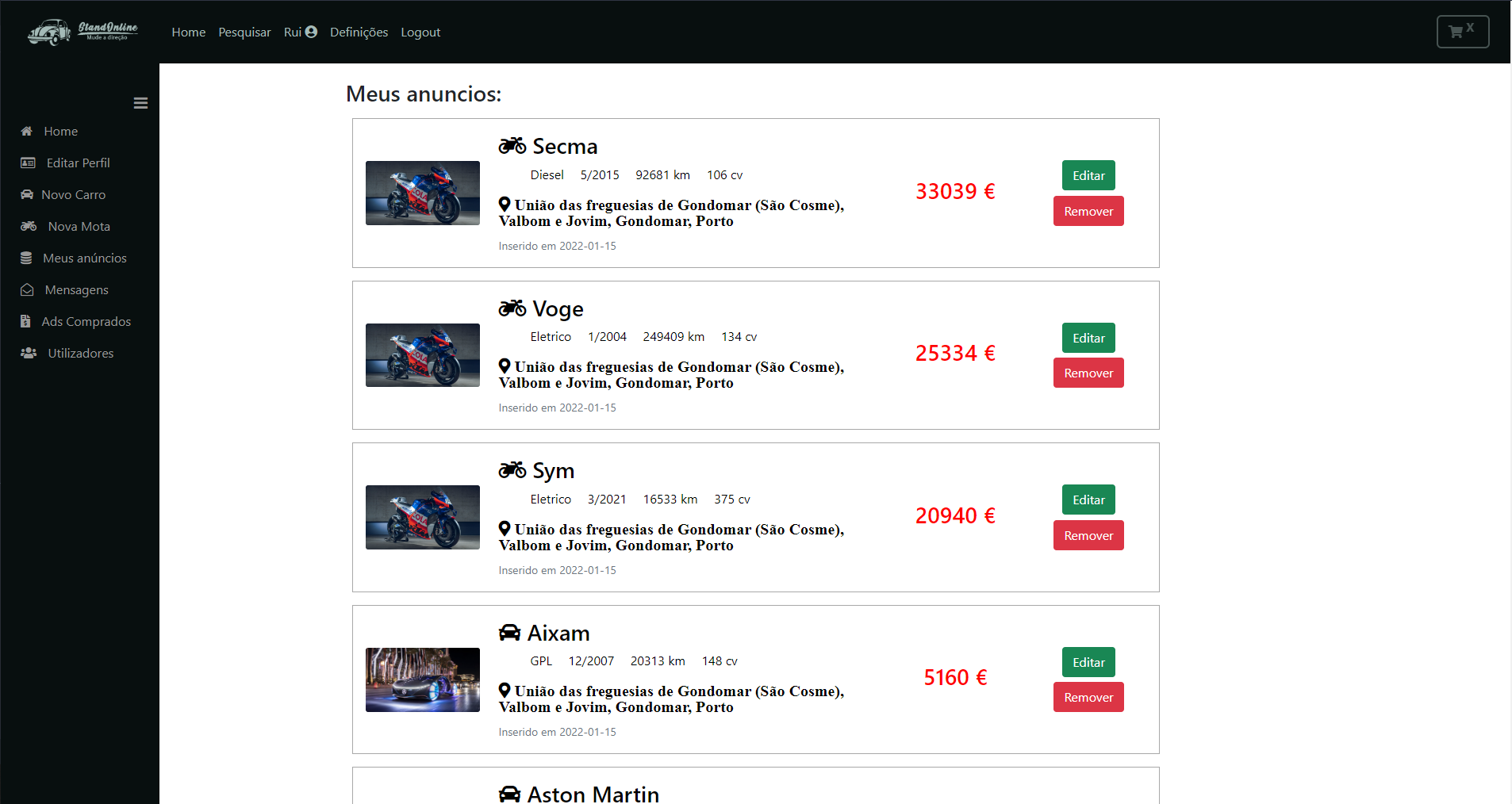Click the Mensagens envelope icon

pyautogui.click(x=27, y=290)
